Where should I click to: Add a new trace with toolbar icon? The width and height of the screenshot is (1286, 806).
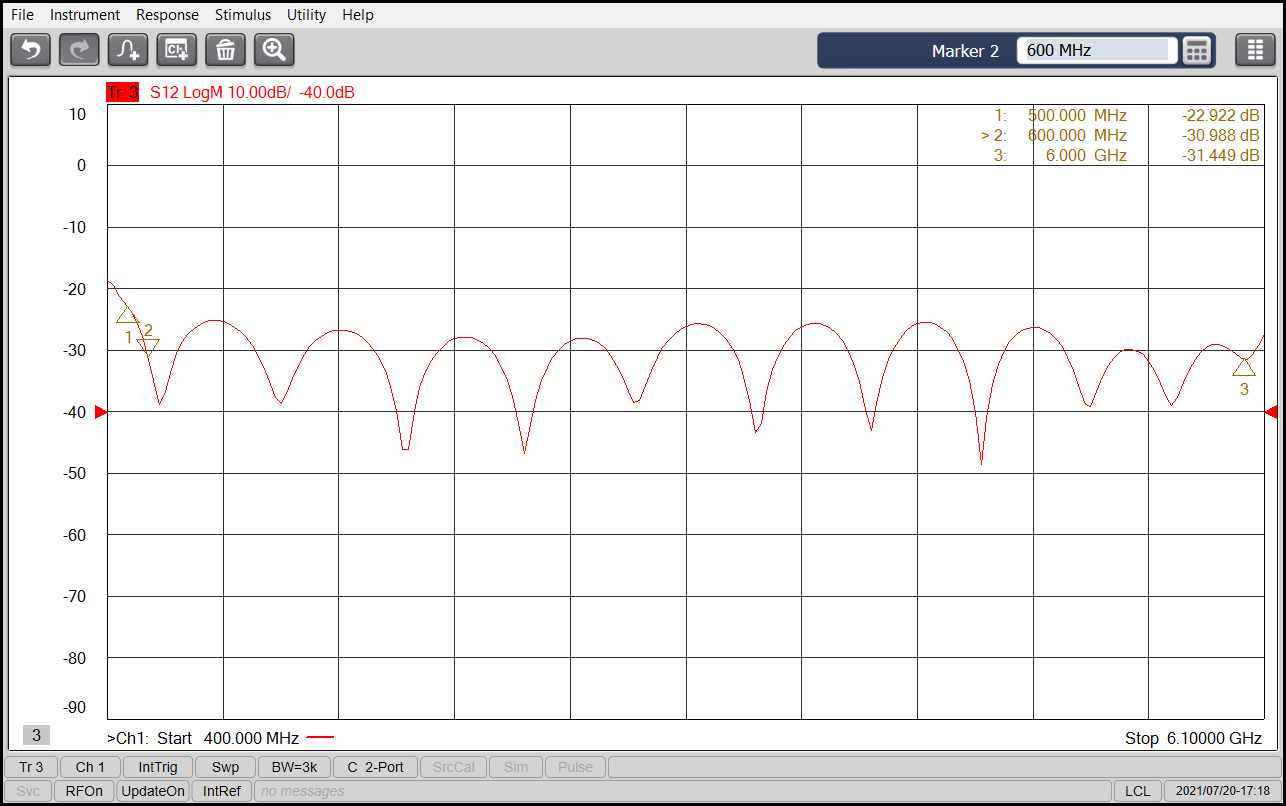(x=128, y=49)
